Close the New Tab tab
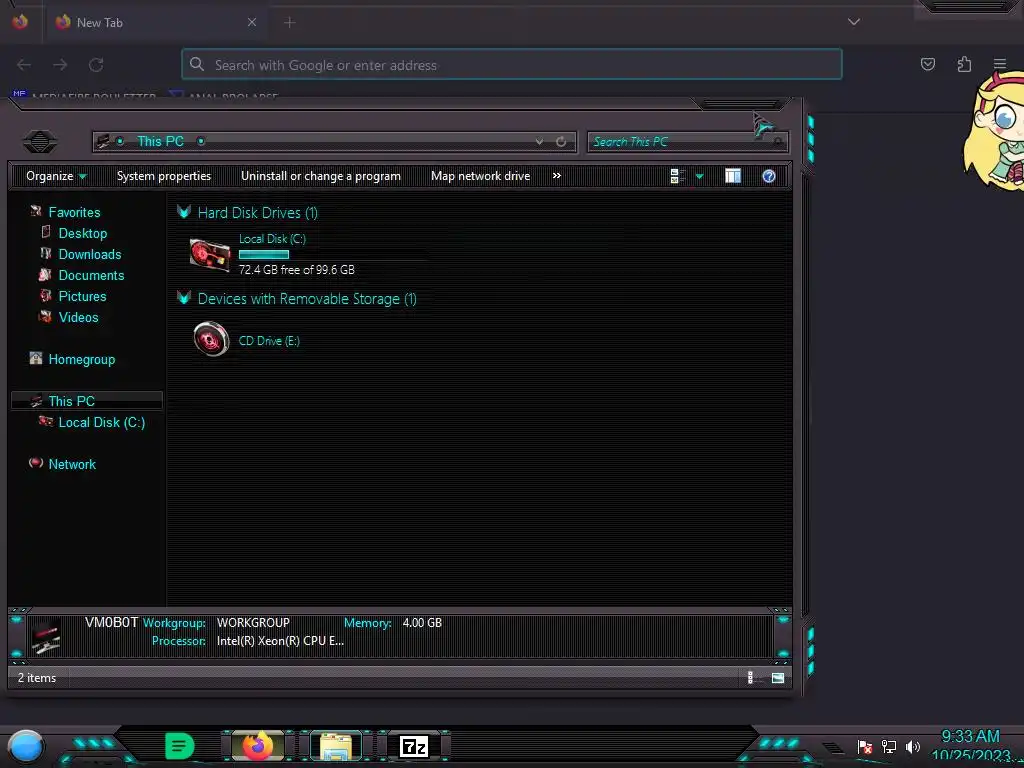Image resolution: width=1024 pixels, height=768 pixels. tap(252, 22)
